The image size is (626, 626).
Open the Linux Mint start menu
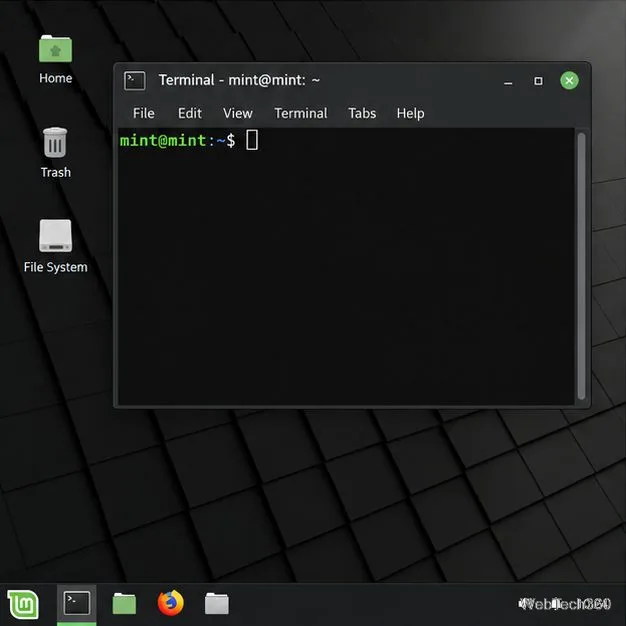pyautogui.click(x=23, y=604)
